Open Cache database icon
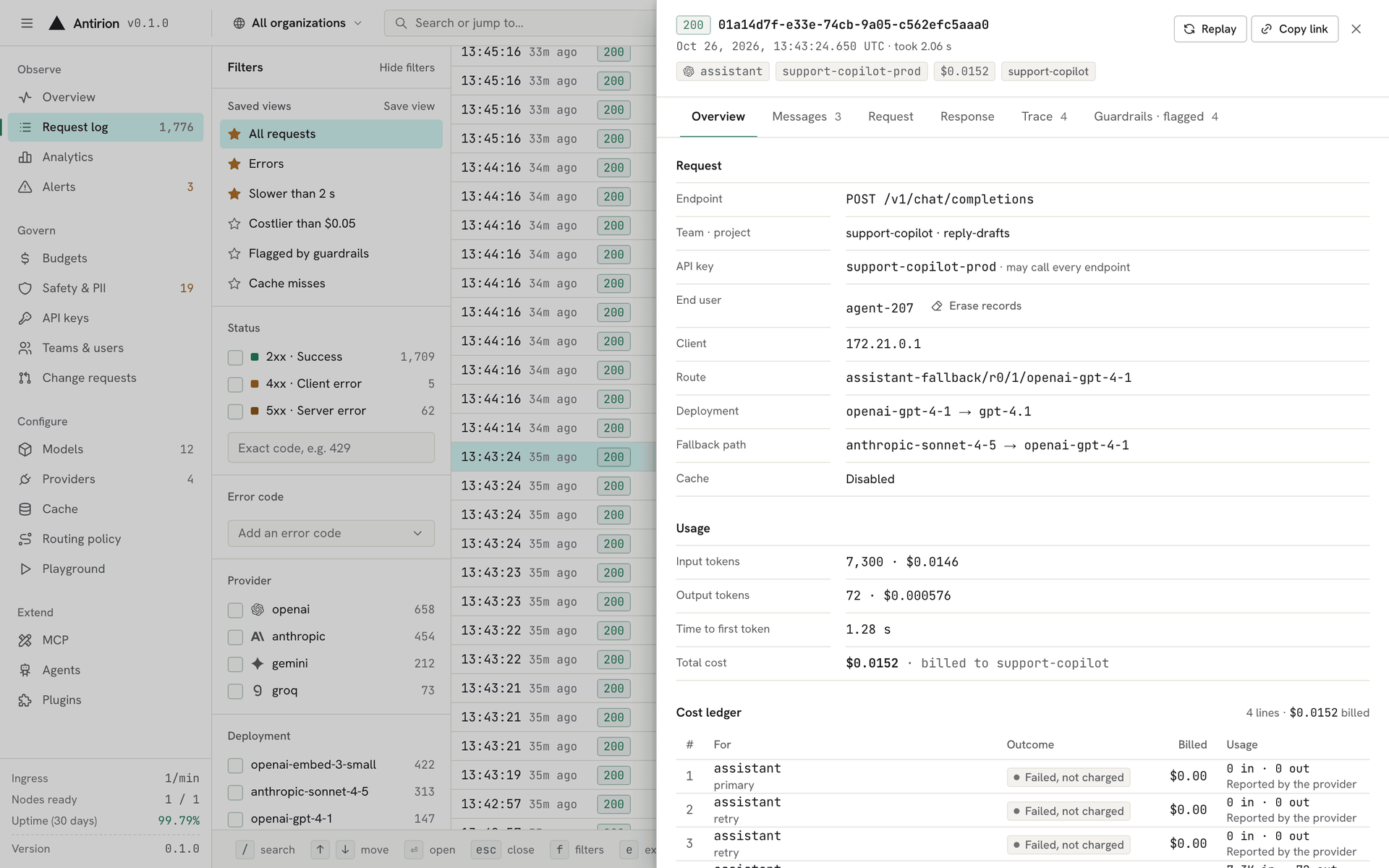This screenshot has height=868, width=1389. pos(25,509)
